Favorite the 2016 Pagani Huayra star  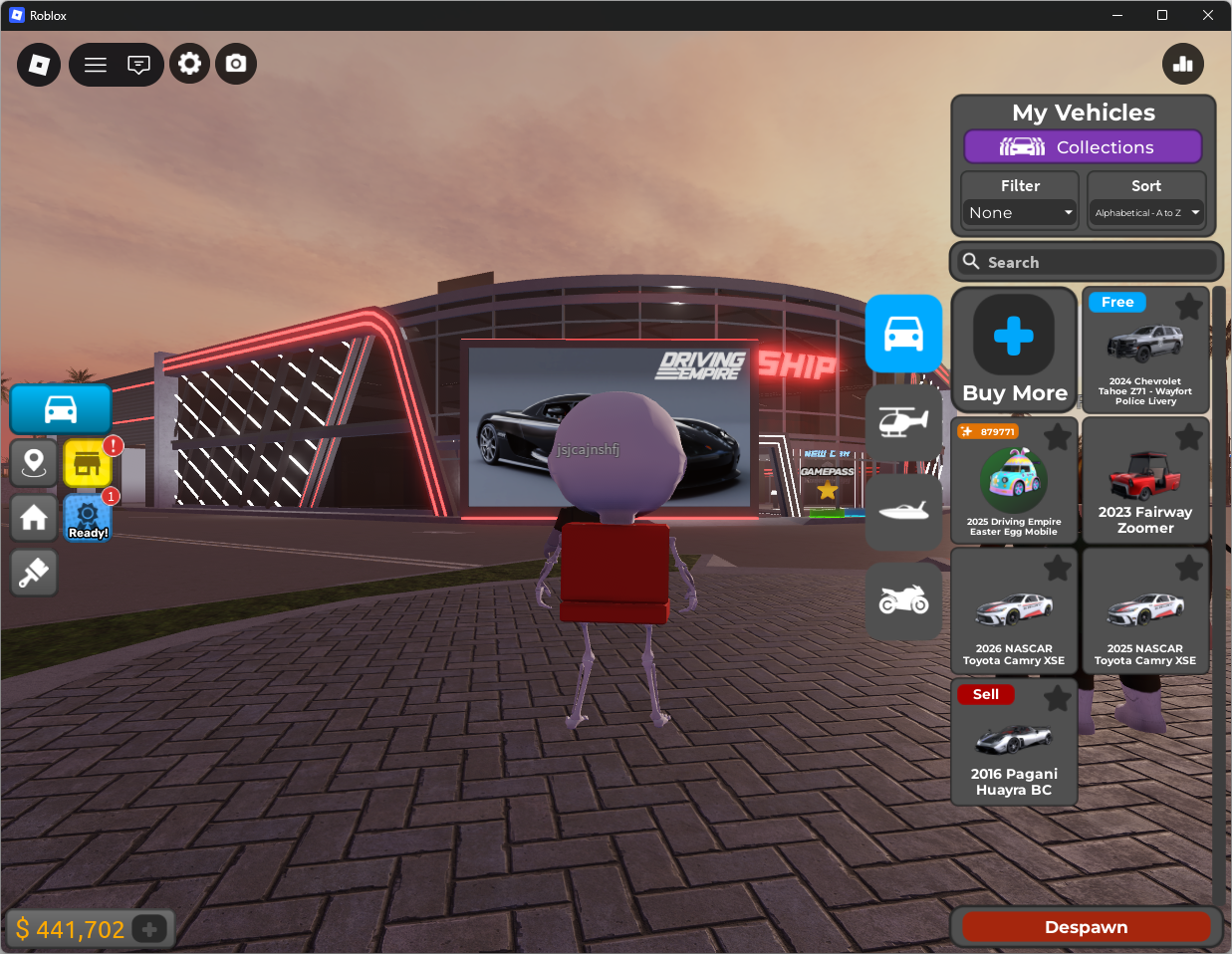[x=1058, y=698]
